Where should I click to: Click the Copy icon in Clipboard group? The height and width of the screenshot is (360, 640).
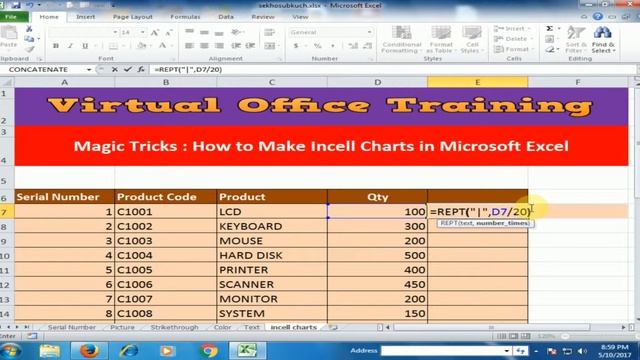[x=29, y=39]
